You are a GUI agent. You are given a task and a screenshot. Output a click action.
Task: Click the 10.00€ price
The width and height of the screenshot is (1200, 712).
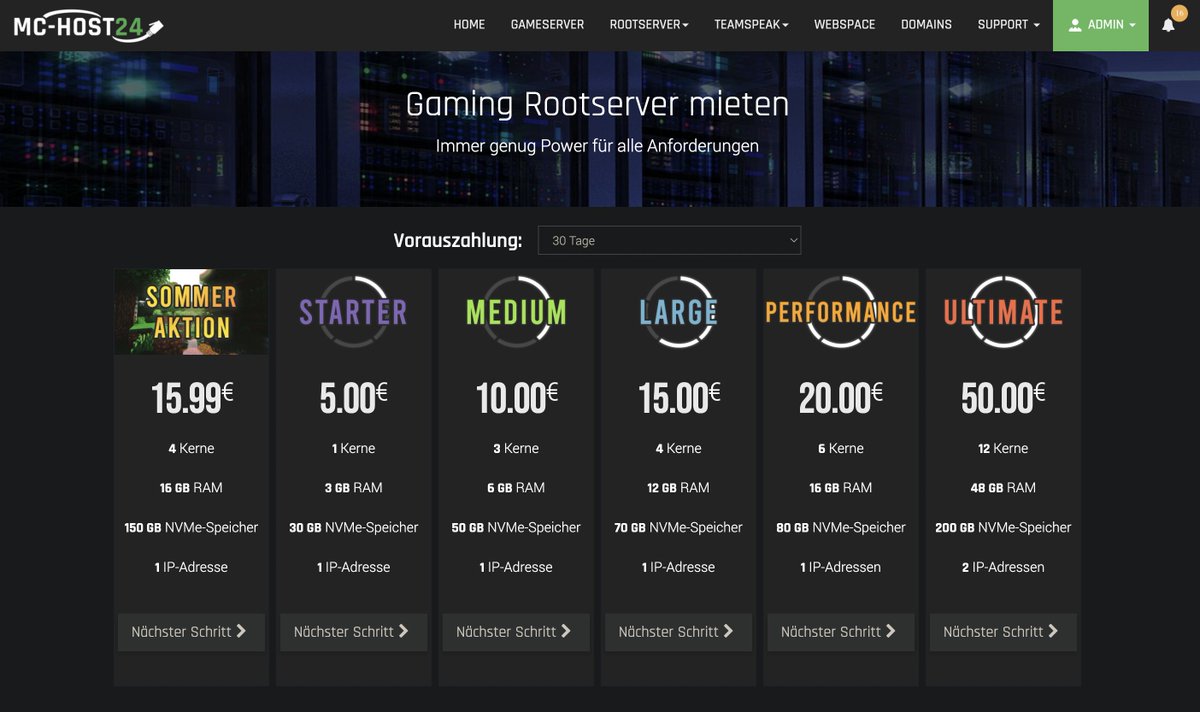[517, 398]
